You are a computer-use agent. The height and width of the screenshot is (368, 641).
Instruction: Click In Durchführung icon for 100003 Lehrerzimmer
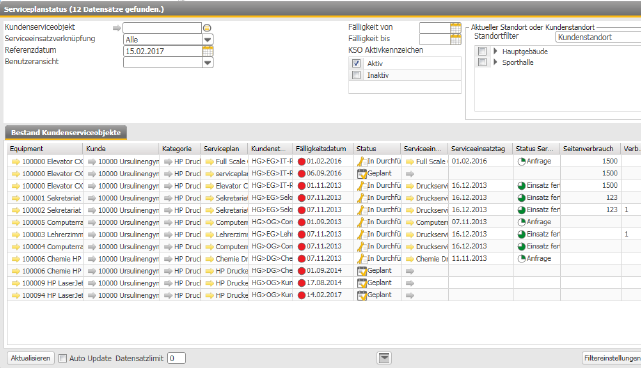click(x=362, y=235)
